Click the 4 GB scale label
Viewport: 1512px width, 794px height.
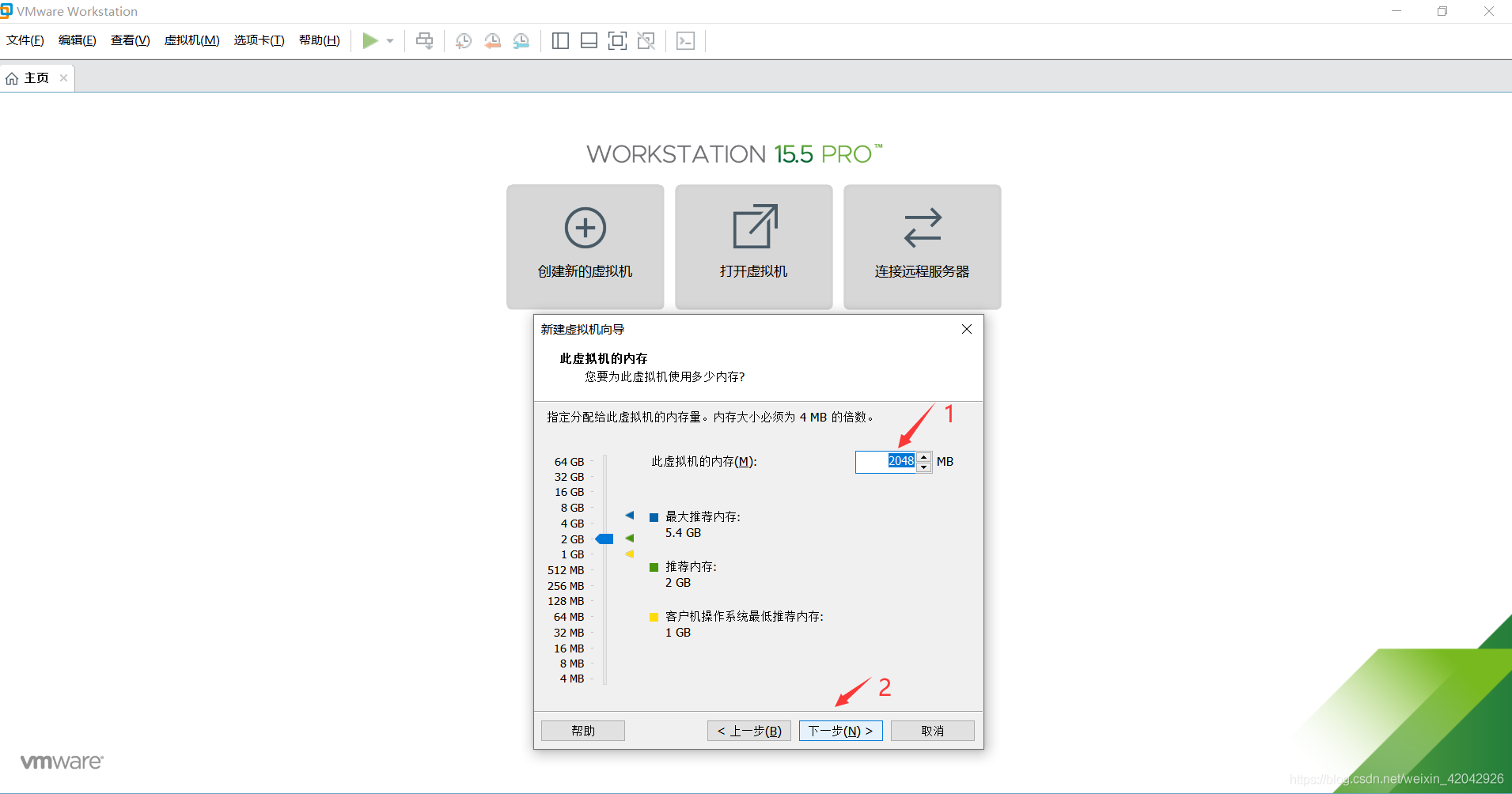[x=572, y=524]
